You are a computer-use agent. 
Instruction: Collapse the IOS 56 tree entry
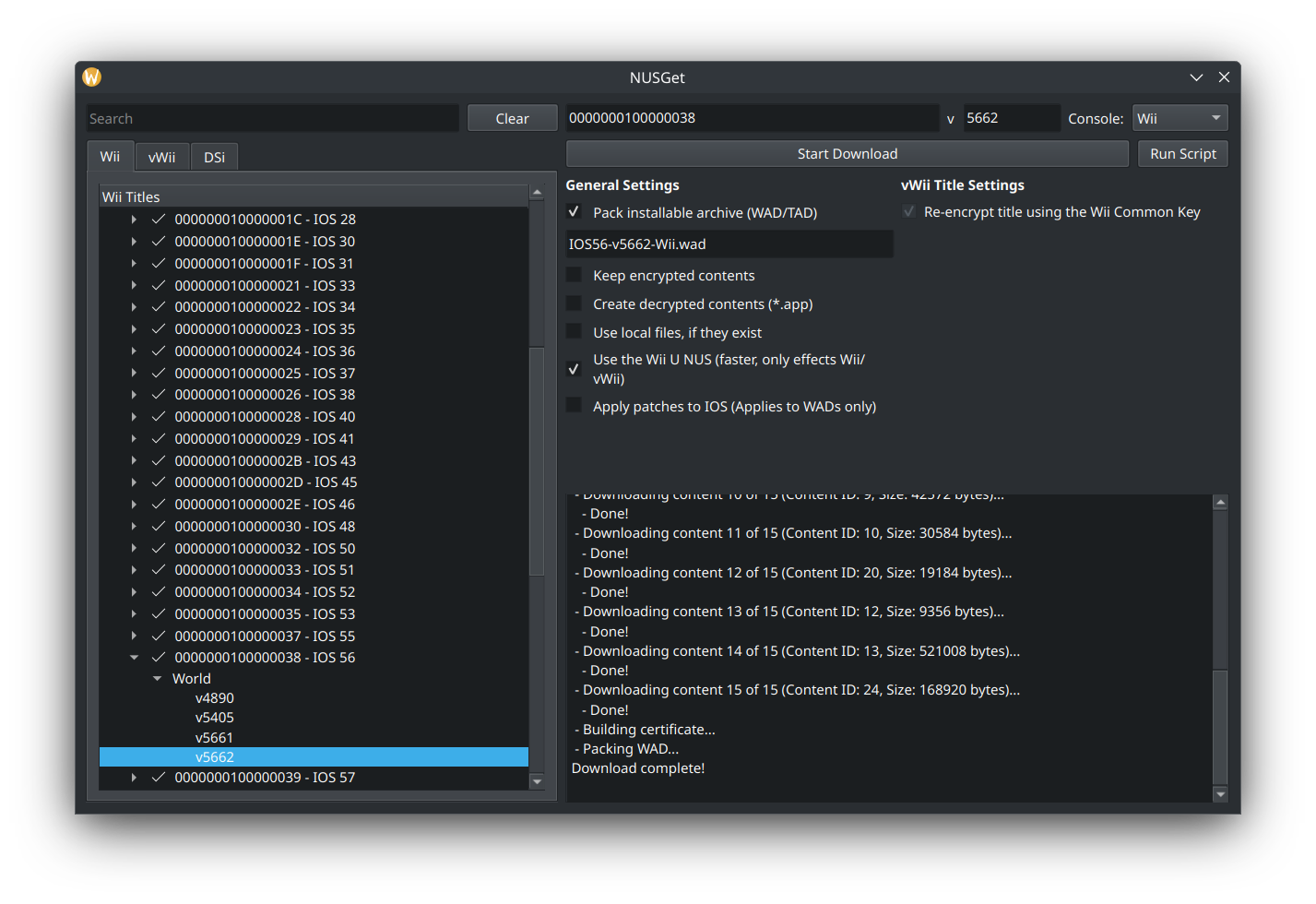pyautogui.click(x=134, y=658)
